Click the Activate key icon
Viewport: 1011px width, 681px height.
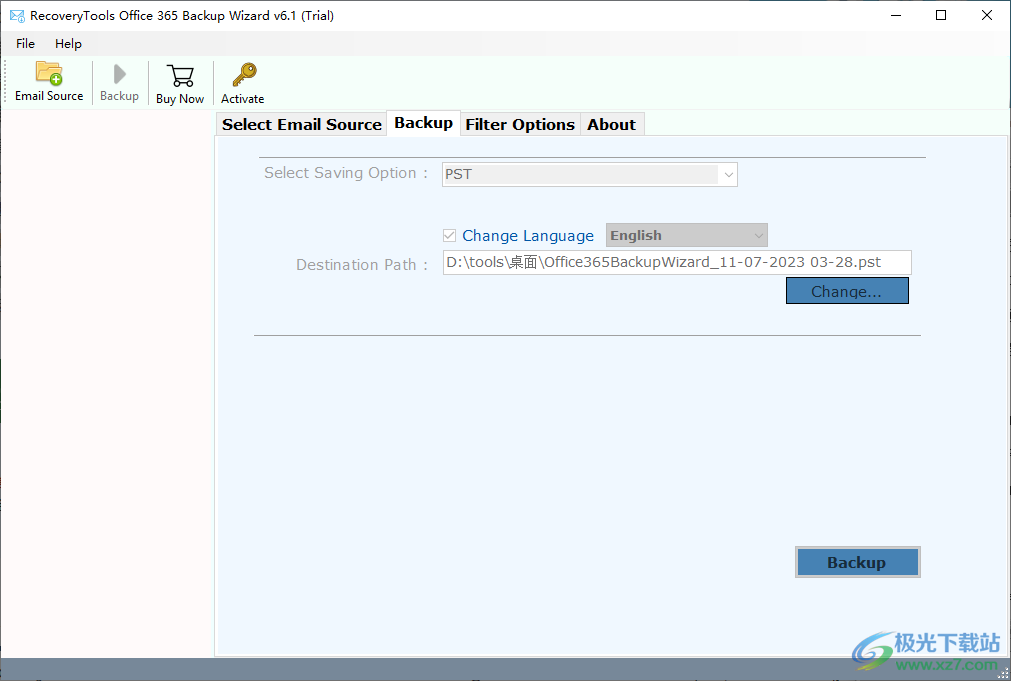[242, 82]
